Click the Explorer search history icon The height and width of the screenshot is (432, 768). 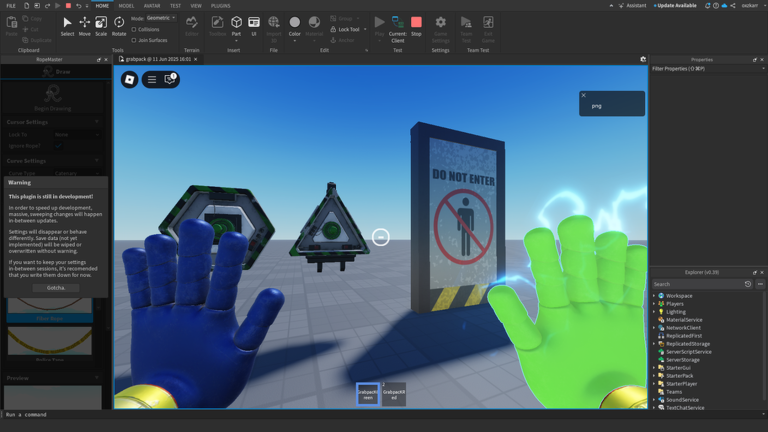(x=747, y=284)
